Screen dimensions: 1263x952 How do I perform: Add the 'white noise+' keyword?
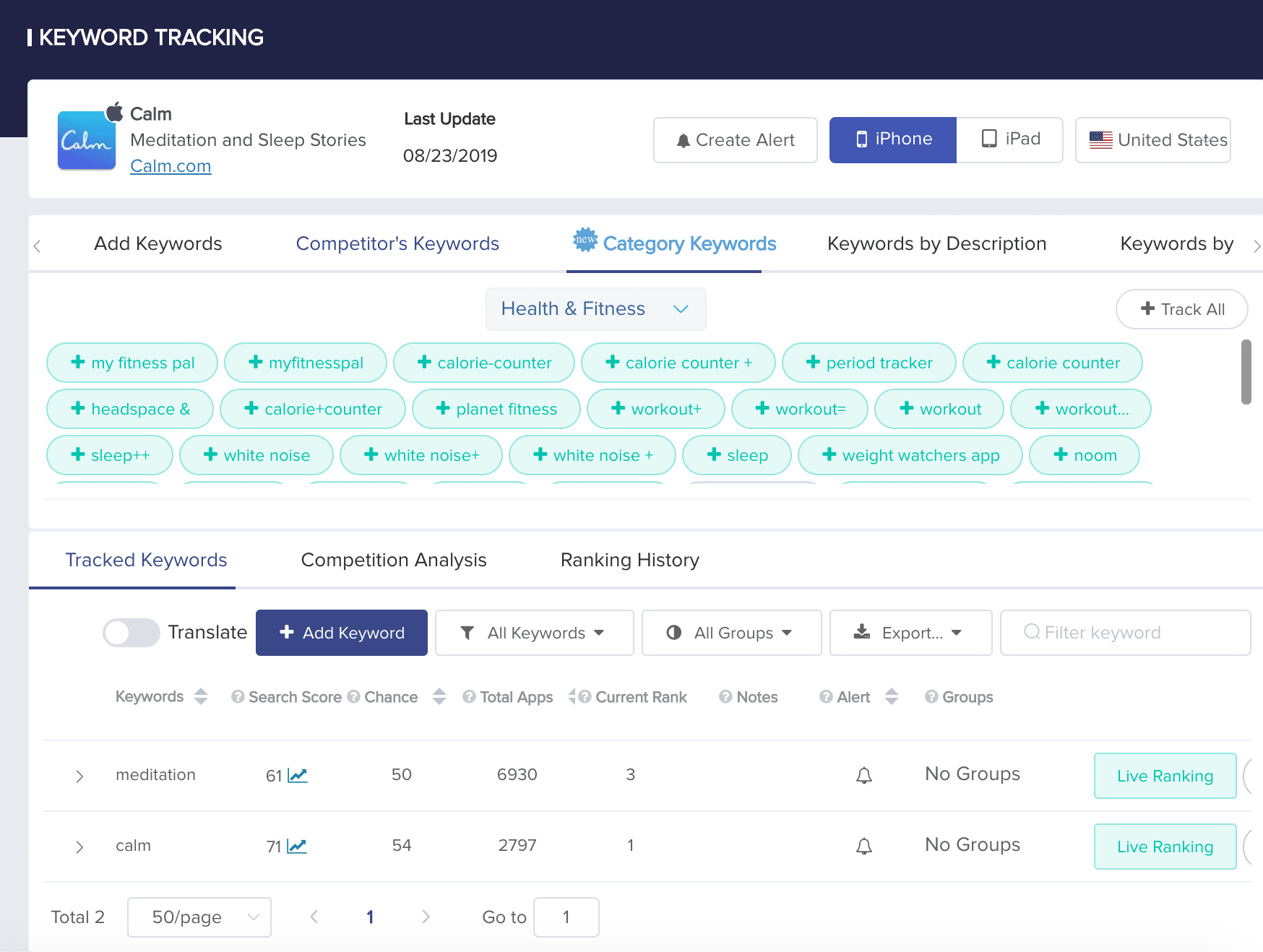click(421, 455)
